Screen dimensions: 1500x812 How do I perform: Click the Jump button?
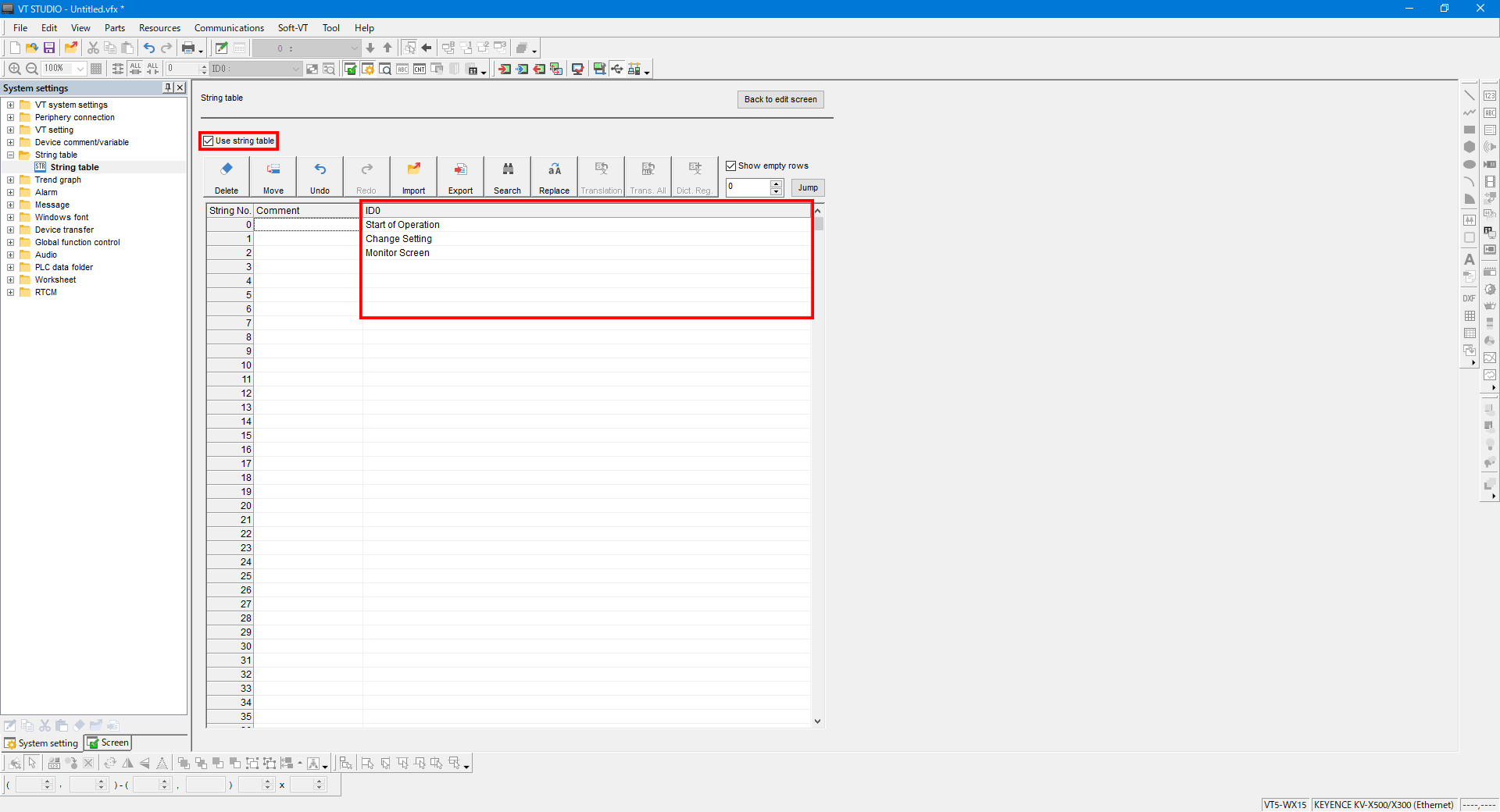coord(808,188)
